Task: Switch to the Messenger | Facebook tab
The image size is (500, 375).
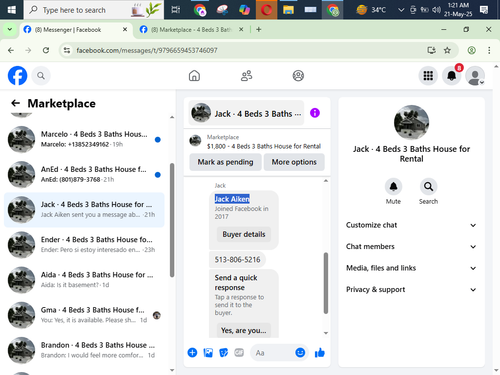Action: [76, 30]
